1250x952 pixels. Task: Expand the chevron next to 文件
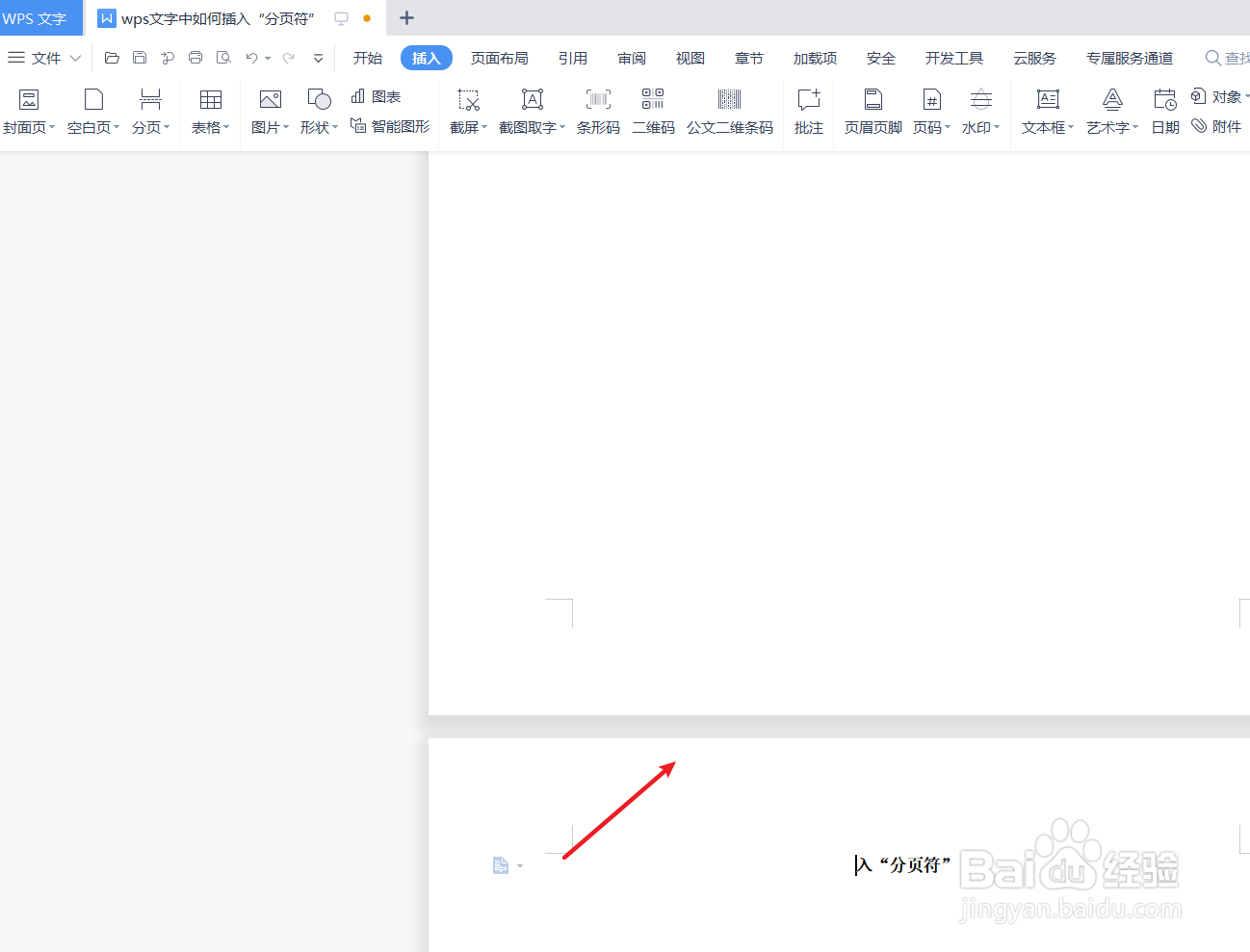pos(75,59)
